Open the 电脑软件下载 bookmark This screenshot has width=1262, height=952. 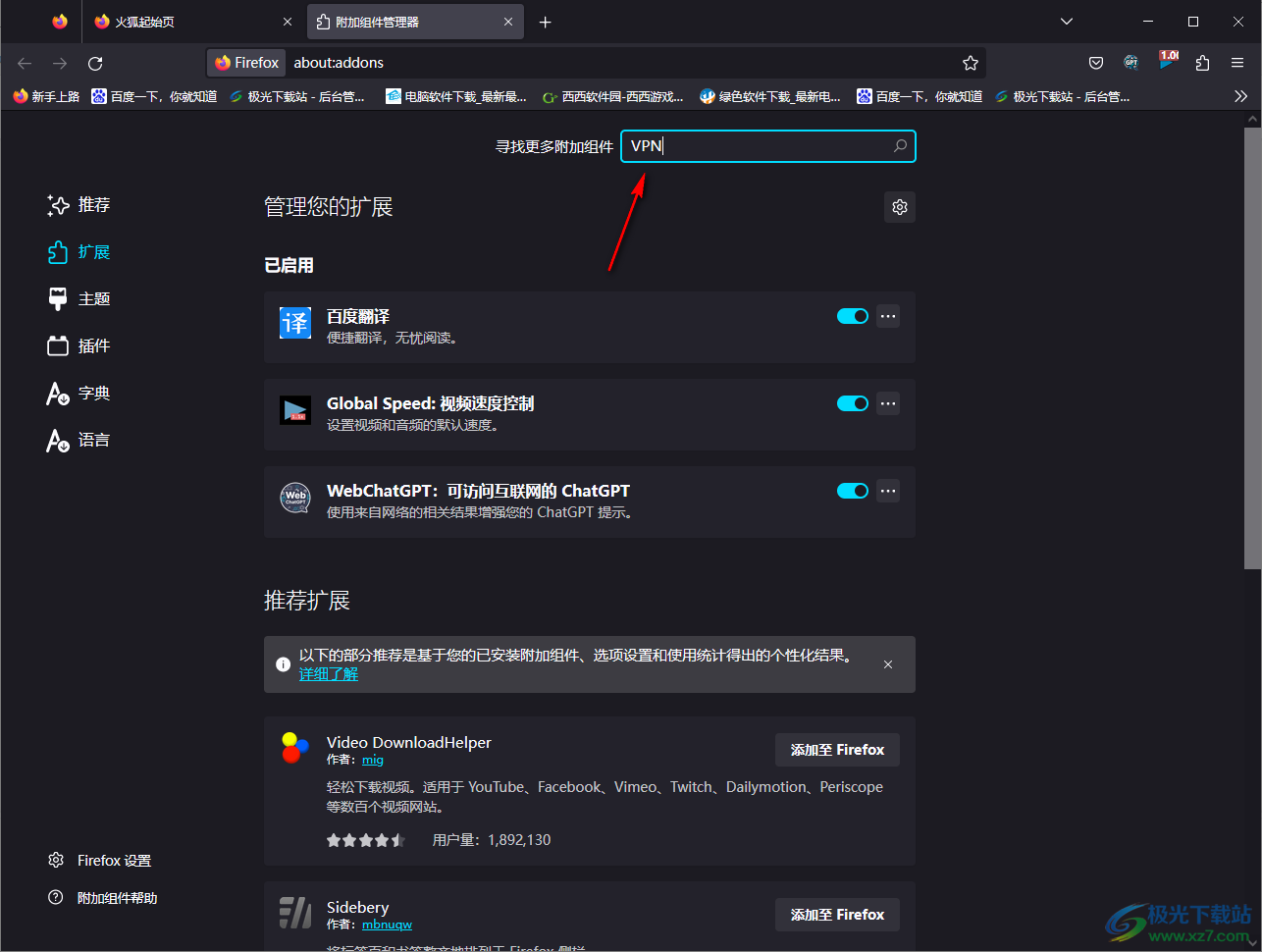(x=456, y=96)
